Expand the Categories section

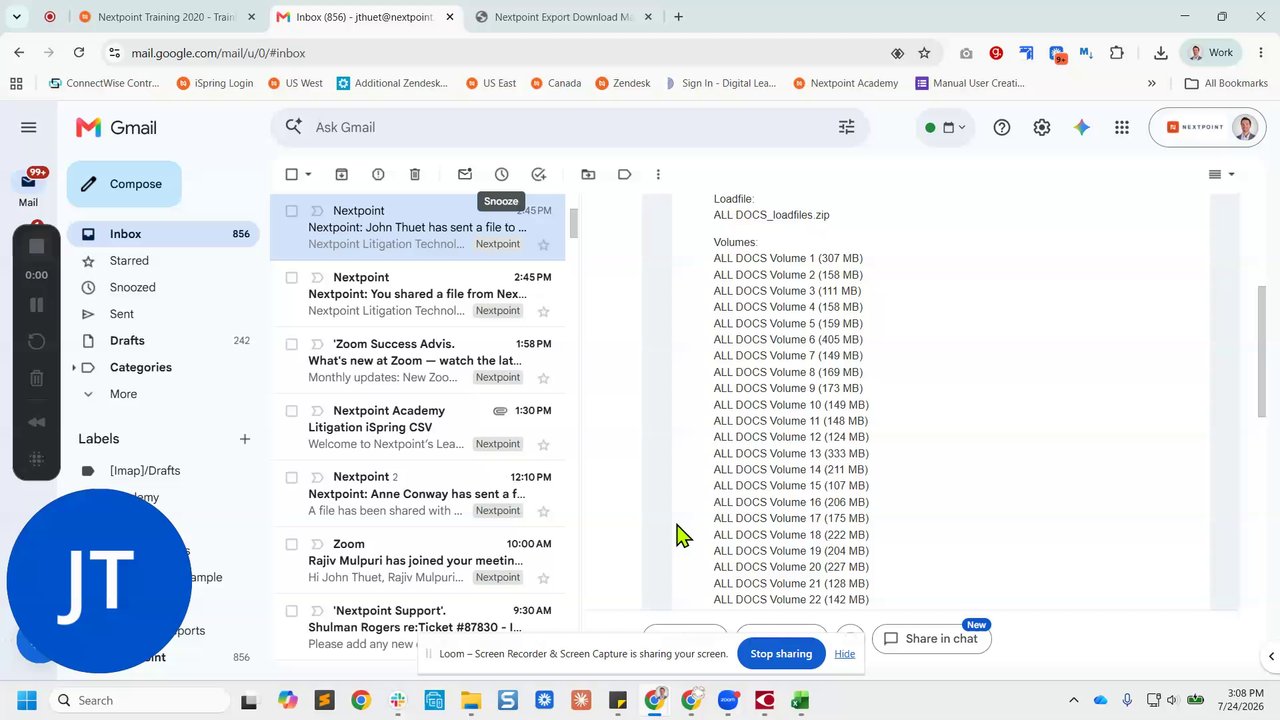(74, 368)
